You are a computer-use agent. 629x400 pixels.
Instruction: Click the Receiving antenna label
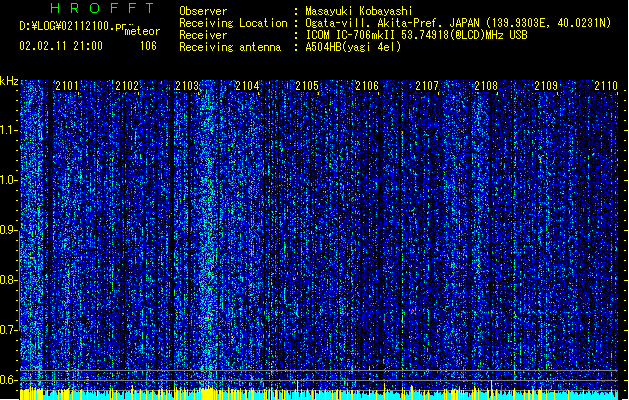(x=230, y=47)
